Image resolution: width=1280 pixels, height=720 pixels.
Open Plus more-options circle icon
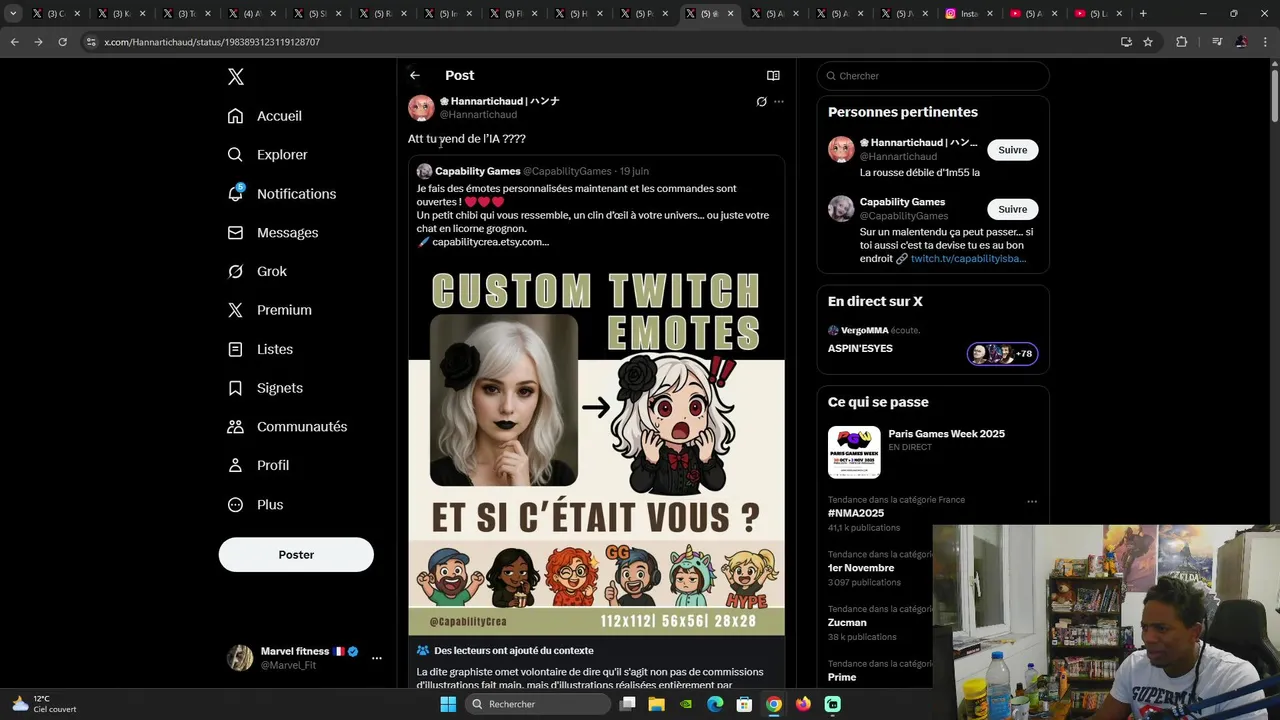[235, 505]
